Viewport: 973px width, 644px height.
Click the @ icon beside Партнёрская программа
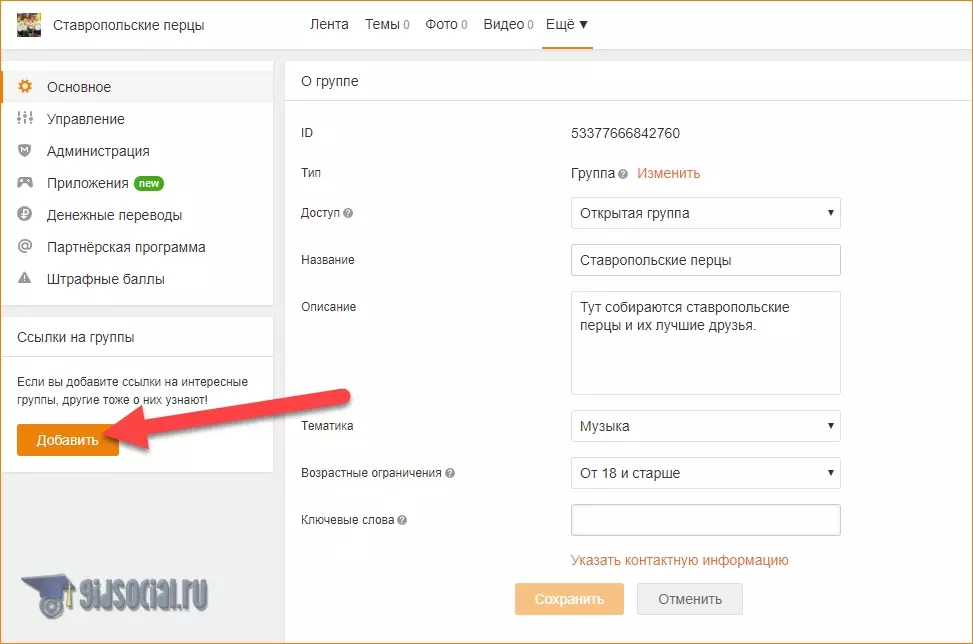point(25,247)
